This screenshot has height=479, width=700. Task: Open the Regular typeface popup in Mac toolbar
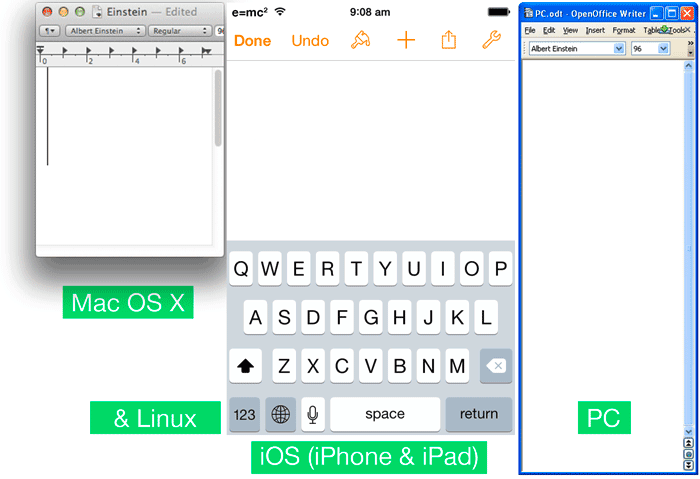tap(180, 31)
